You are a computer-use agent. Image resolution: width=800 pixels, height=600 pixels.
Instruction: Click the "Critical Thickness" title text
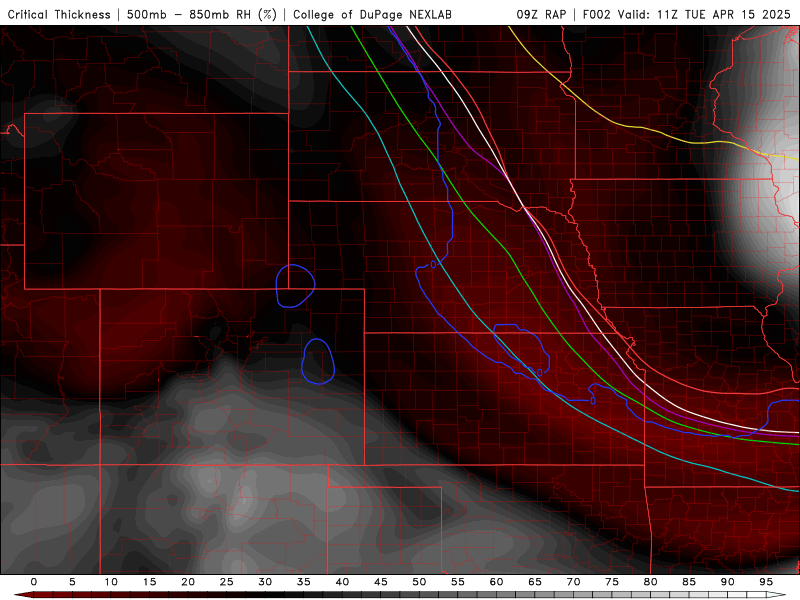pos(59,14)
